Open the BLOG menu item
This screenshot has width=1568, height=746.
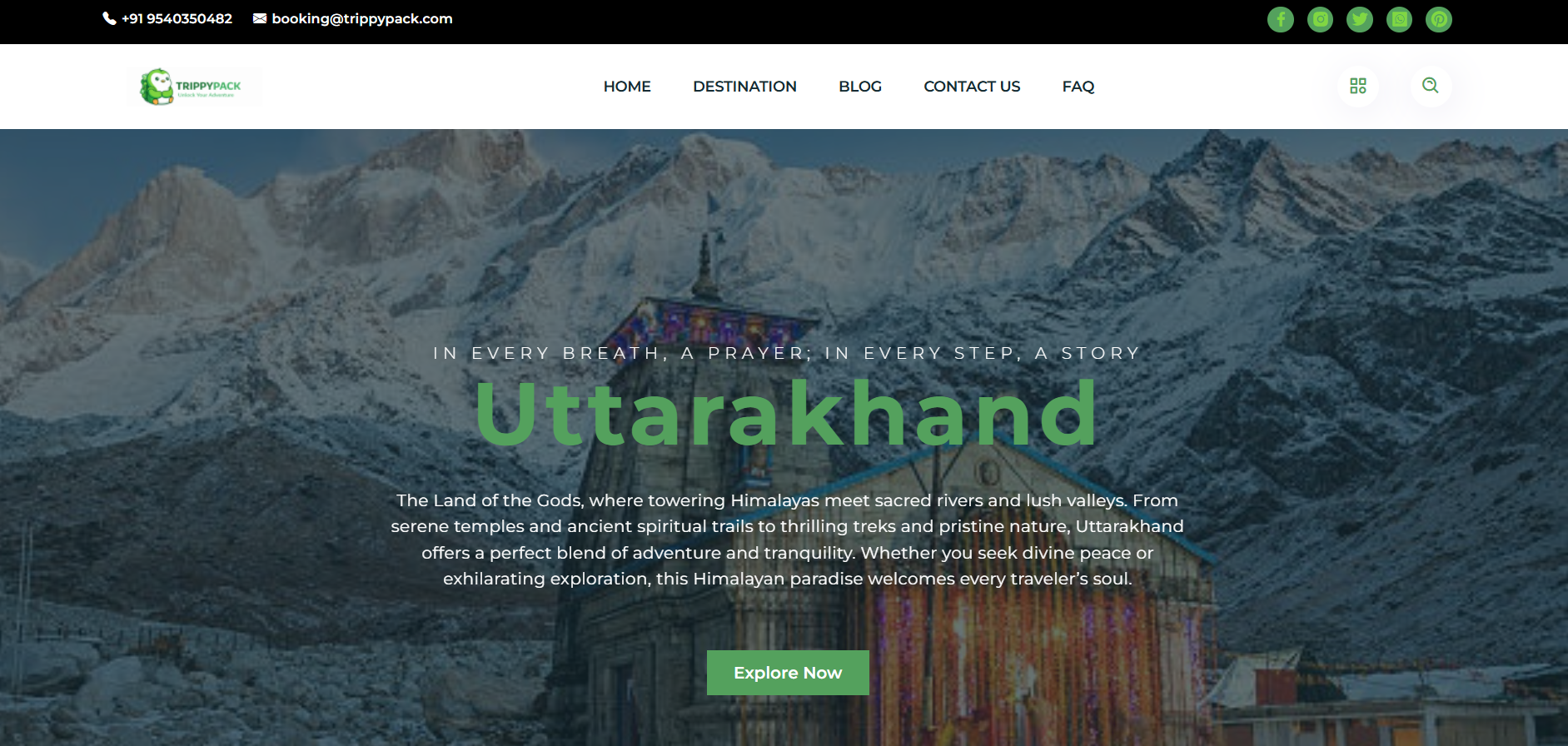click(x=860, y=87)
